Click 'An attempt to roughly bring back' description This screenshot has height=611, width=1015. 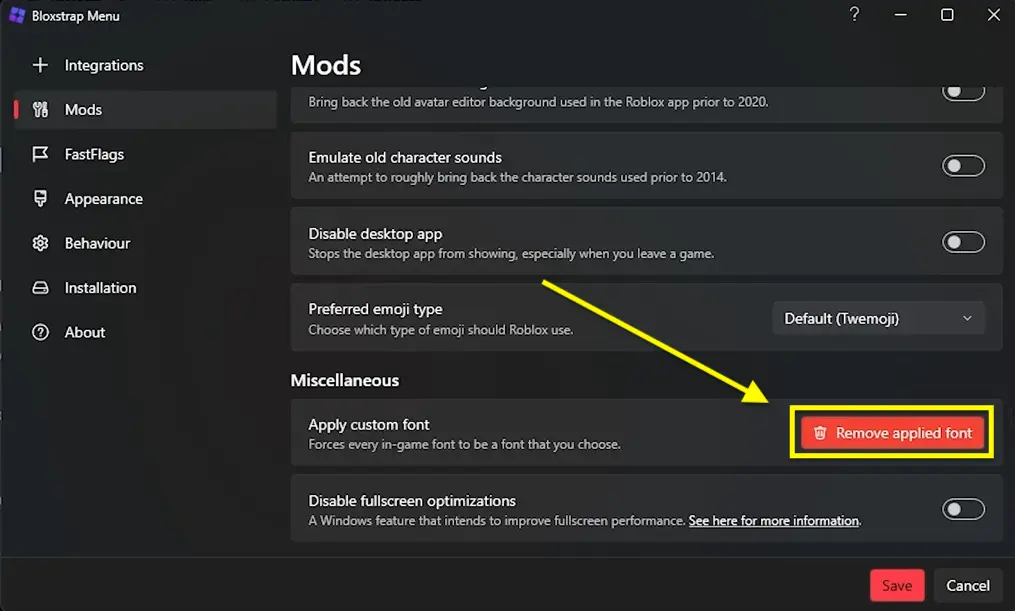(518, 177)
